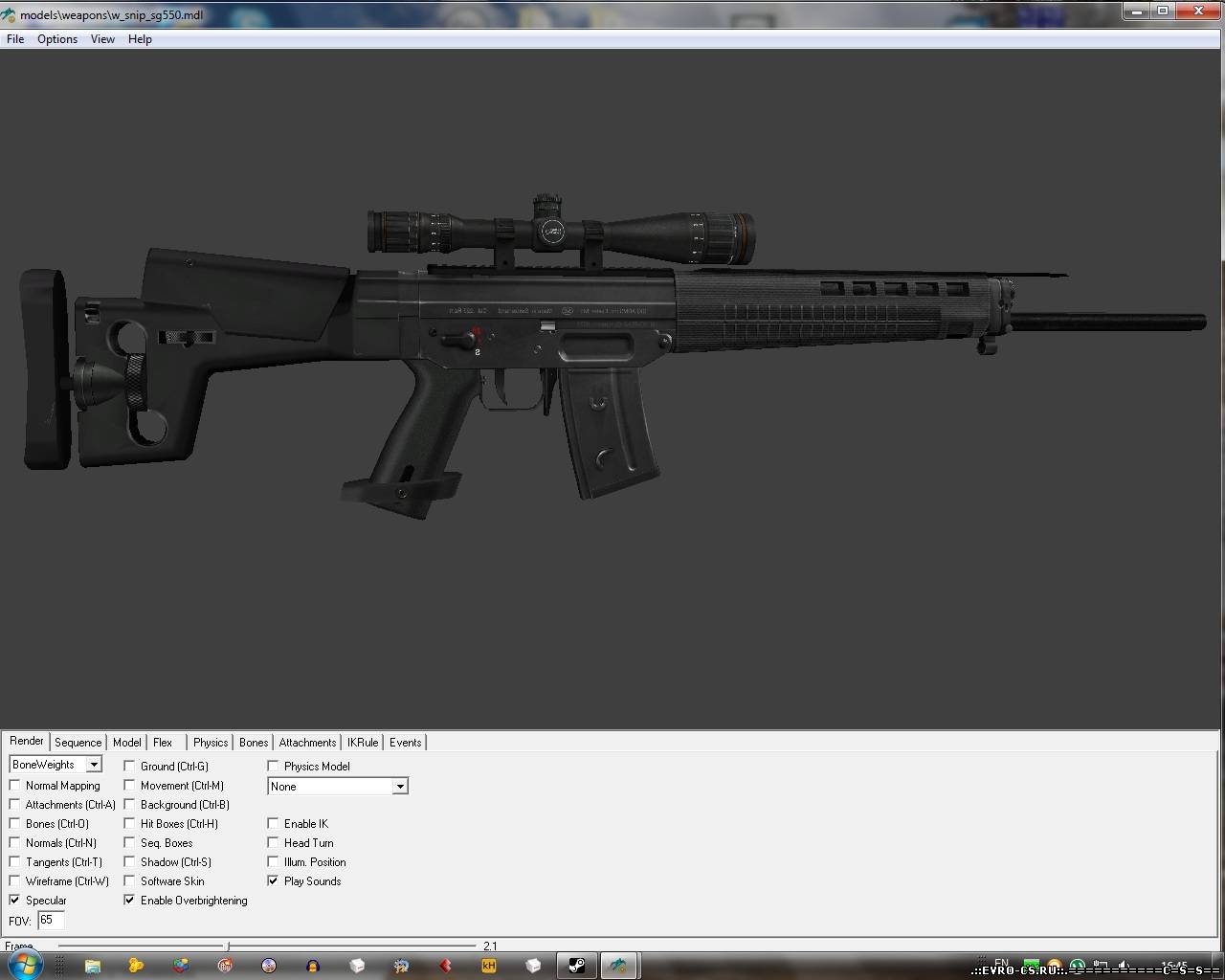
Task: Open the Attachments tab
Action: [307, 743]
